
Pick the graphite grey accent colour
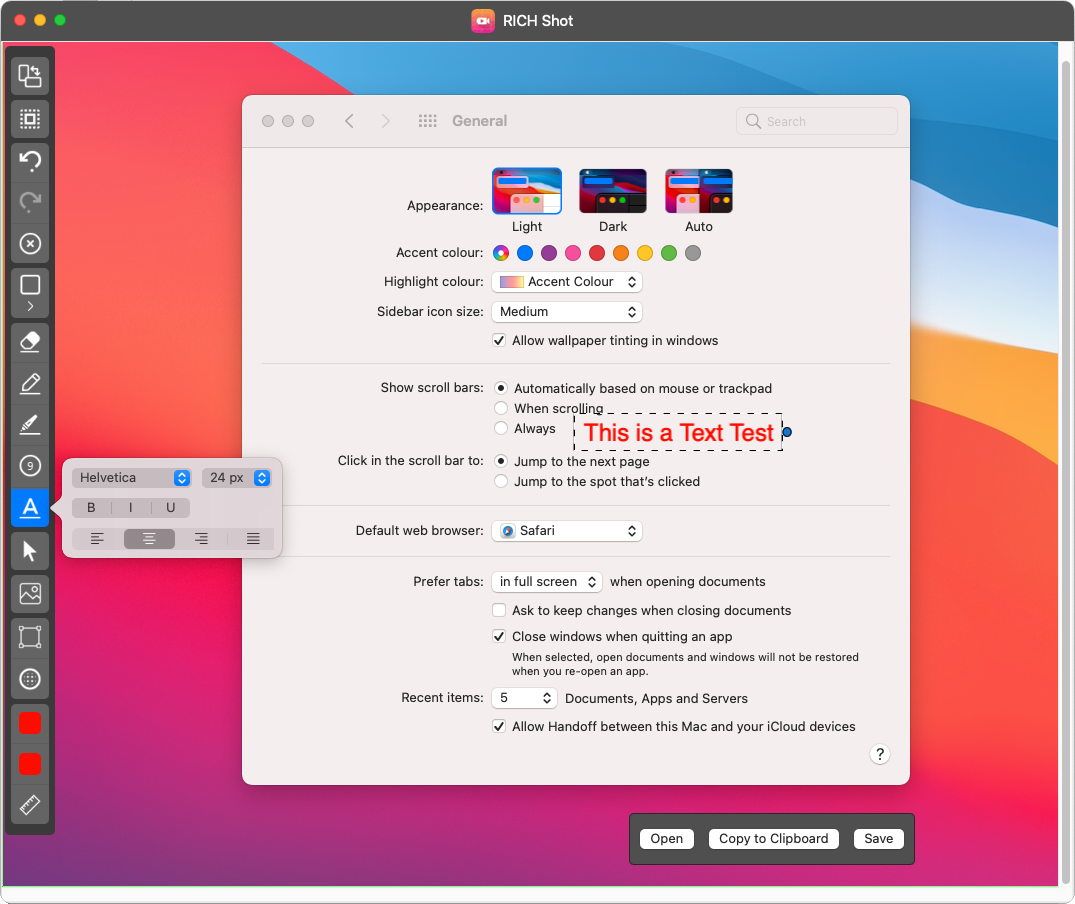(x=693, y=254)
